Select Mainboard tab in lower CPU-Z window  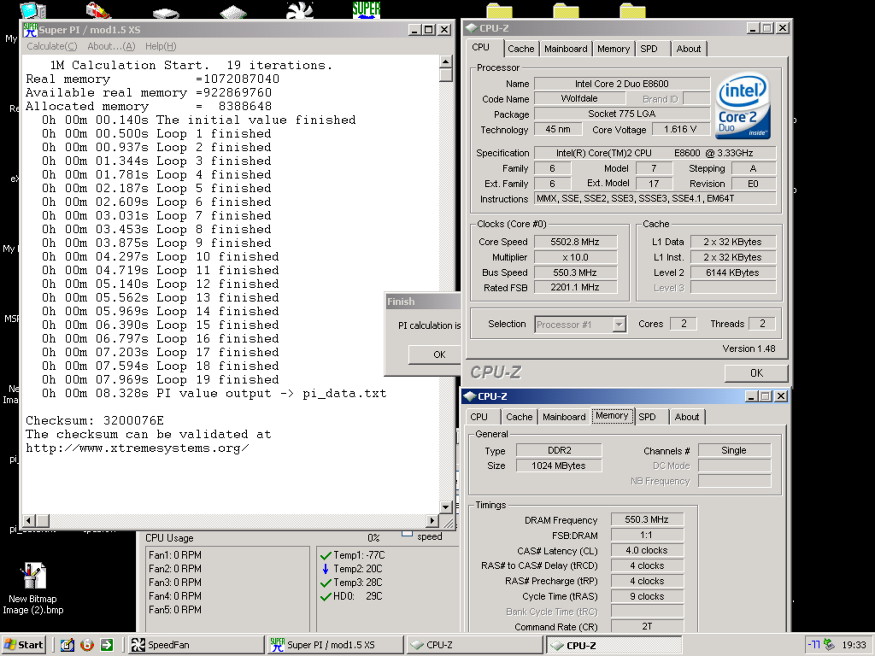coord(564,417)
